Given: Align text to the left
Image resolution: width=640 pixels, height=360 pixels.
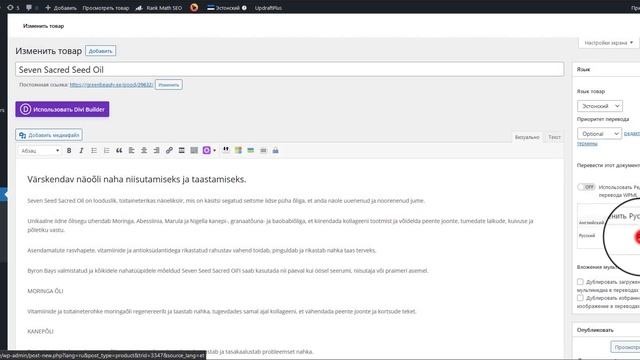Looking at the screenshot, I should coord(131,151).
